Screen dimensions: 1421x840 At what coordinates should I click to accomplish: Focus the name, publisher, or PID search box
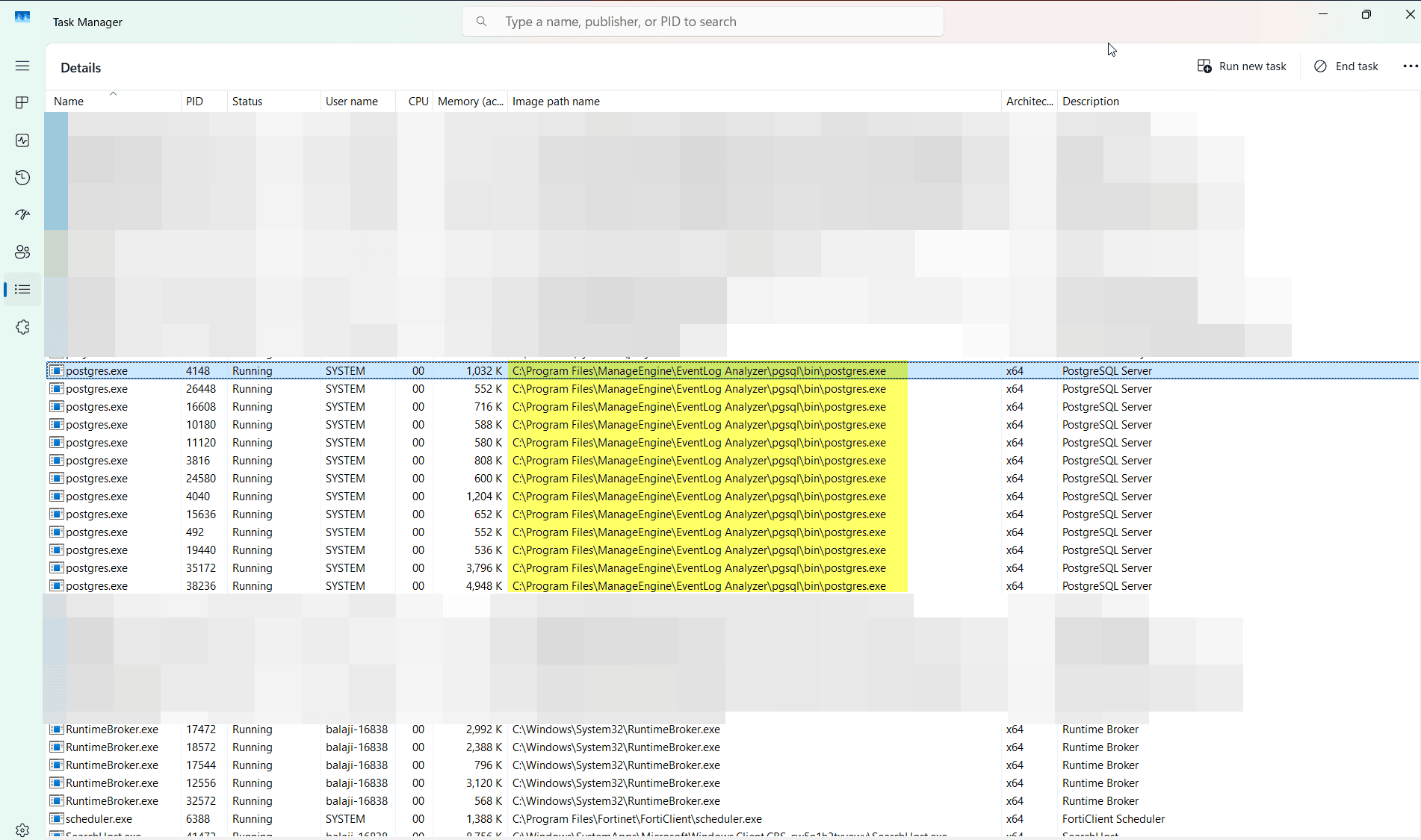[703, 22]
